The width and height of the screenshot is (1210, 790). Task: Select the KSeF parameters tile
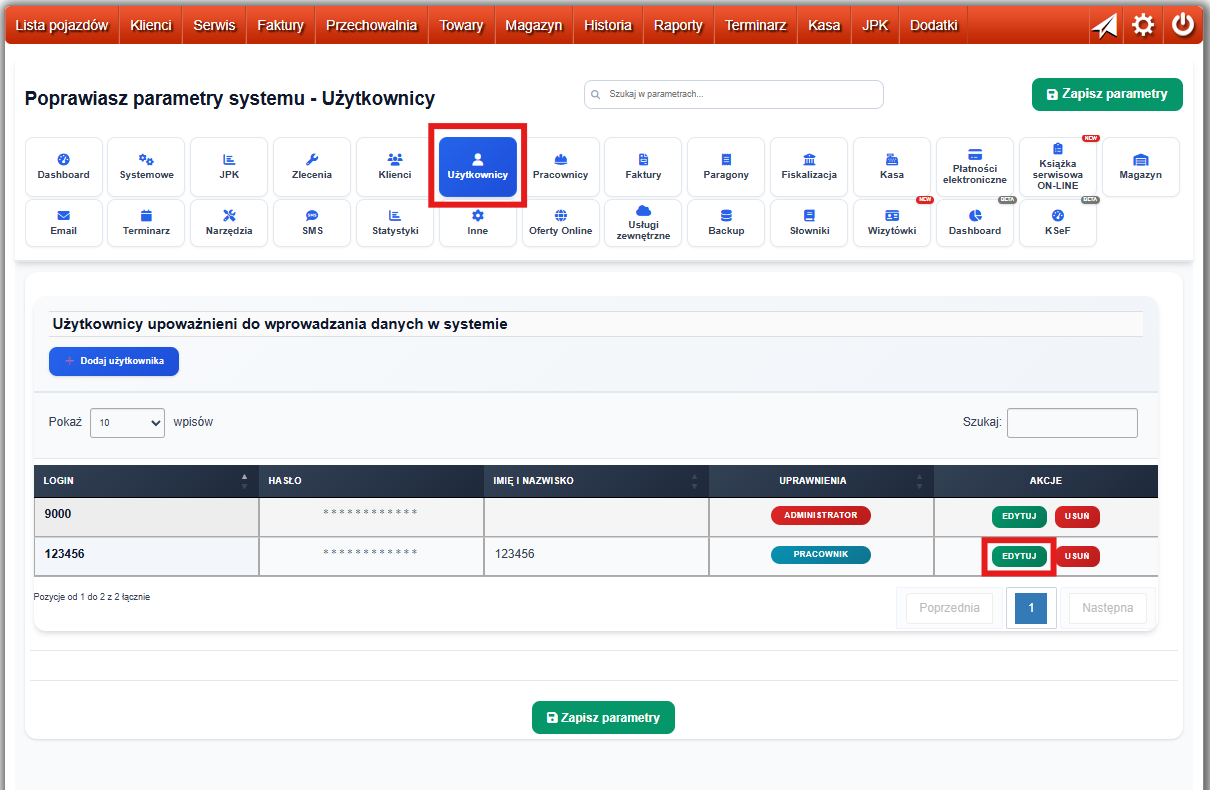click(1057, 222)
